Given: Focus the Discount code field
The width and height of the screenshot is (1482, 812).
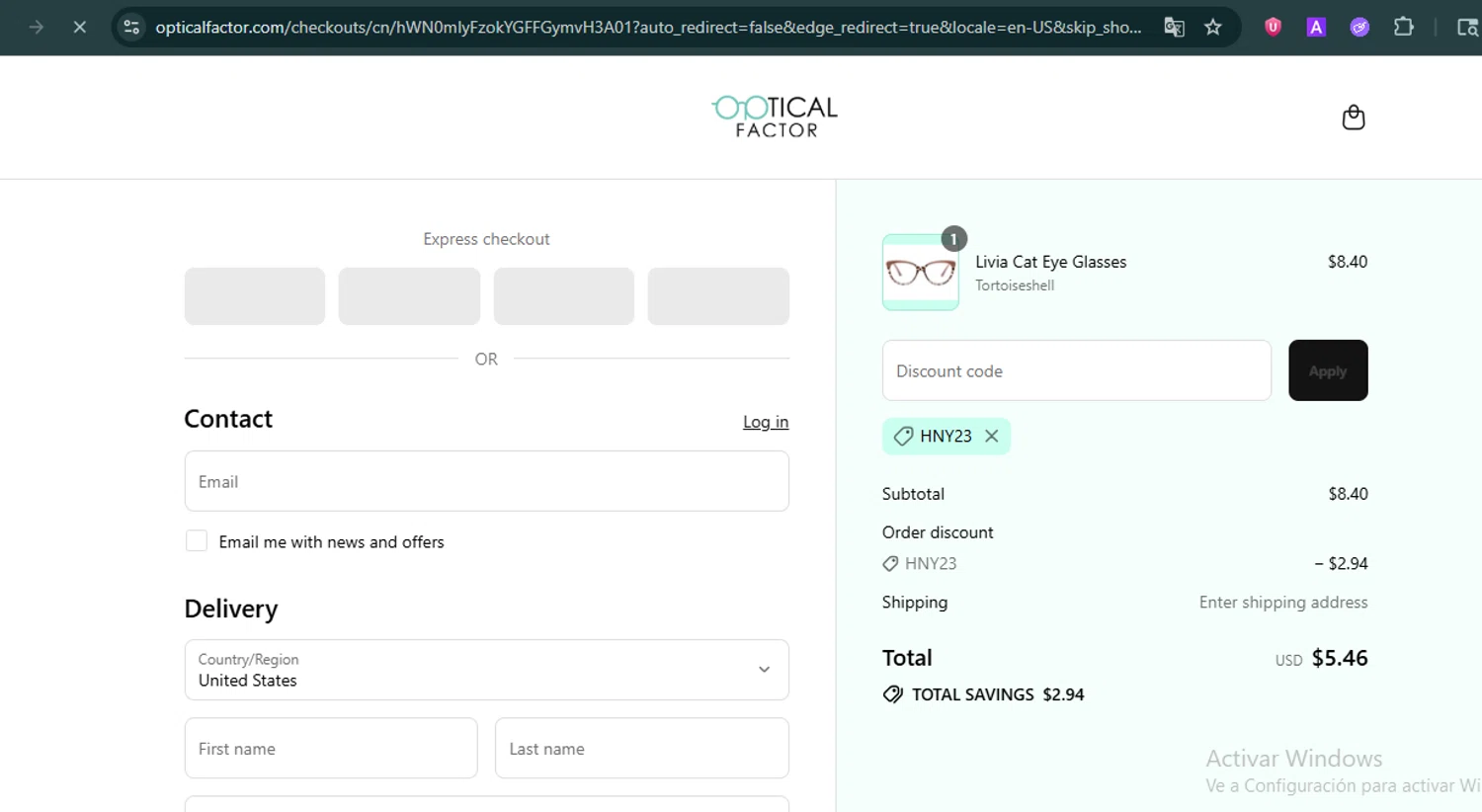Looking at the screenshot, I should (x=1077, y=370).
